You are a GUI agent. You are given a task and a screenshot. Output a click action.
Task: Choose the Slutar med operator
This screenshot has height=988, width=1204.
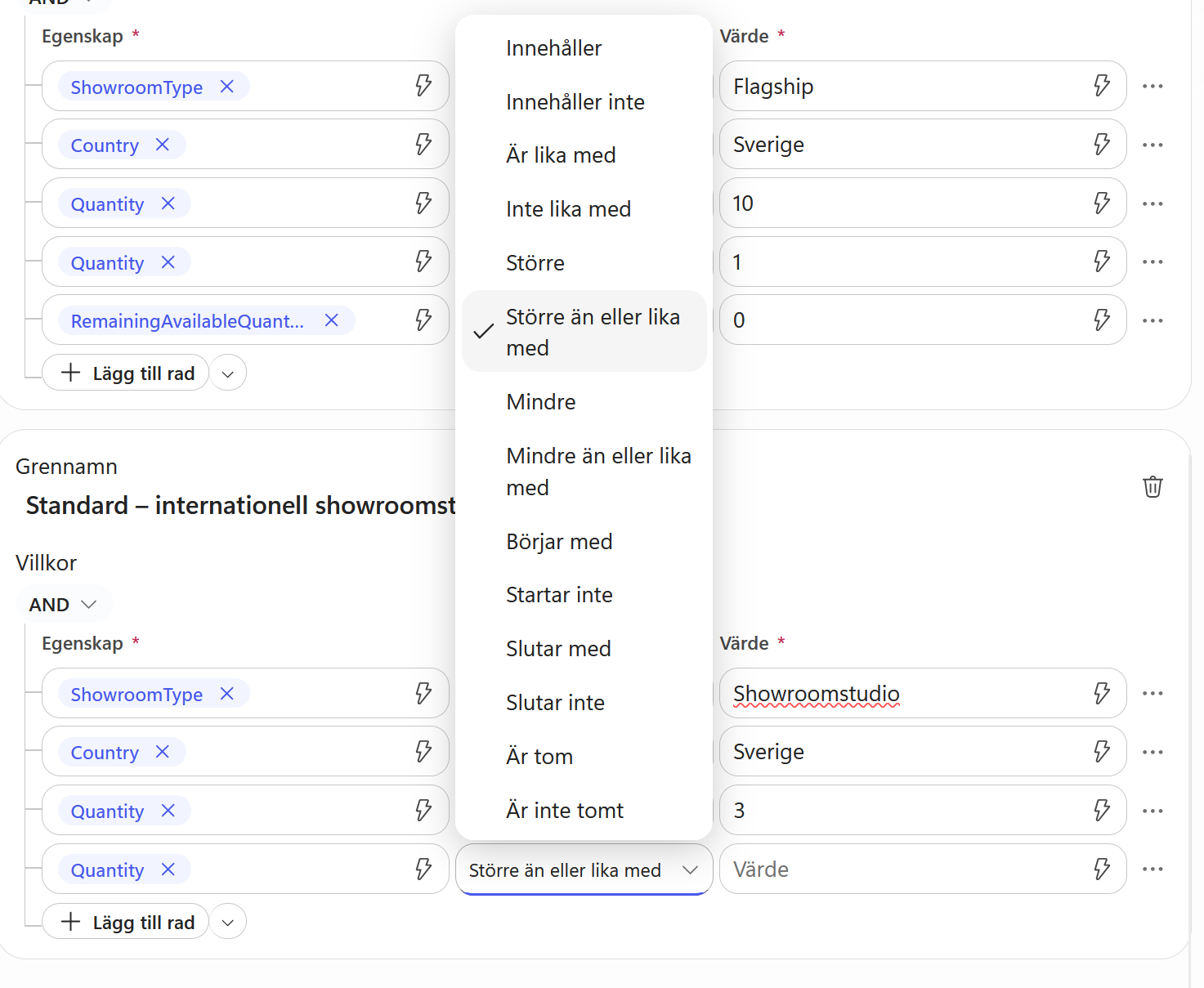click(x=584, y=649)
